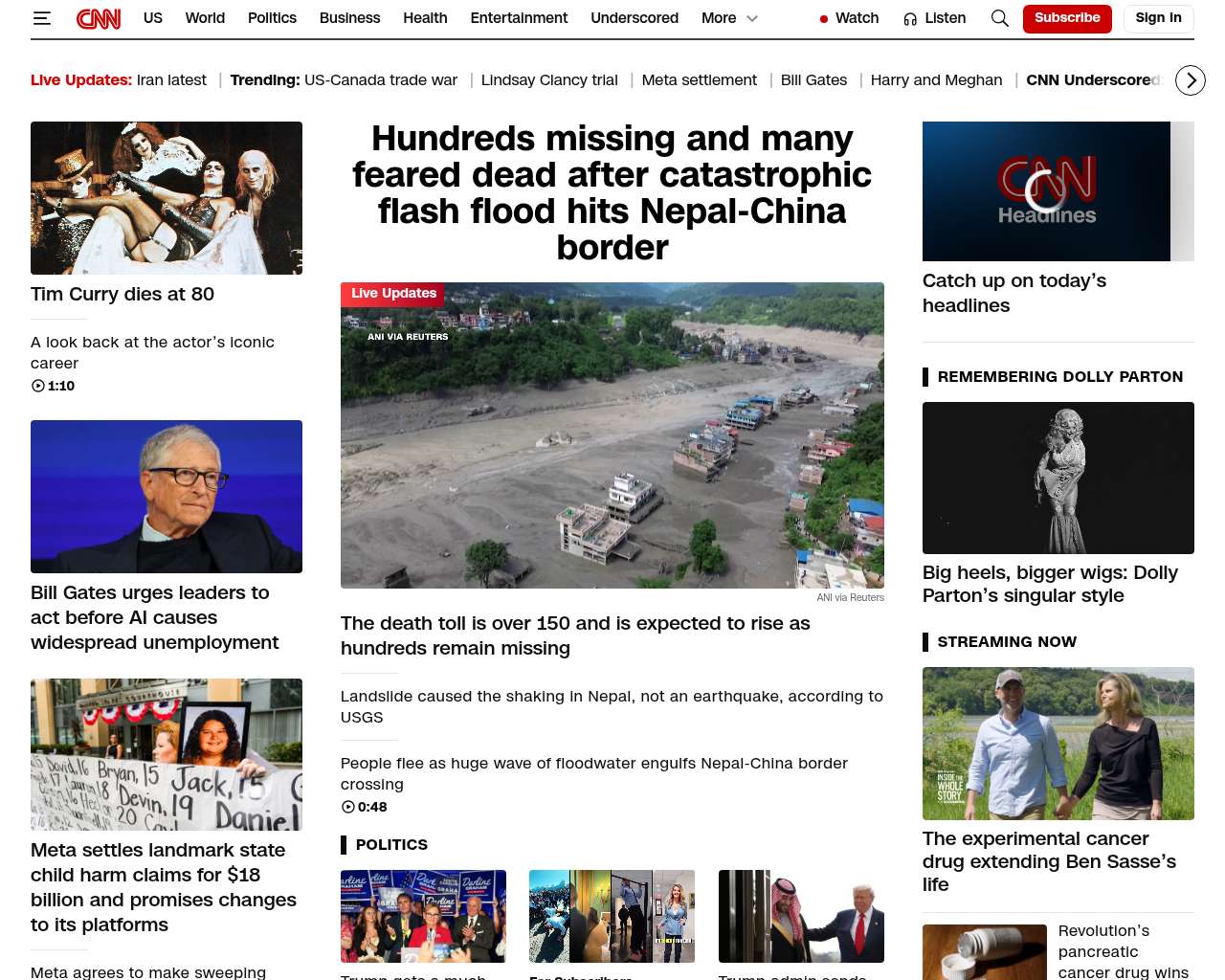Screen dimensions: 1225x980
Task: Read the Tim Curry dies at 80 headline
Action: point(122,294)
